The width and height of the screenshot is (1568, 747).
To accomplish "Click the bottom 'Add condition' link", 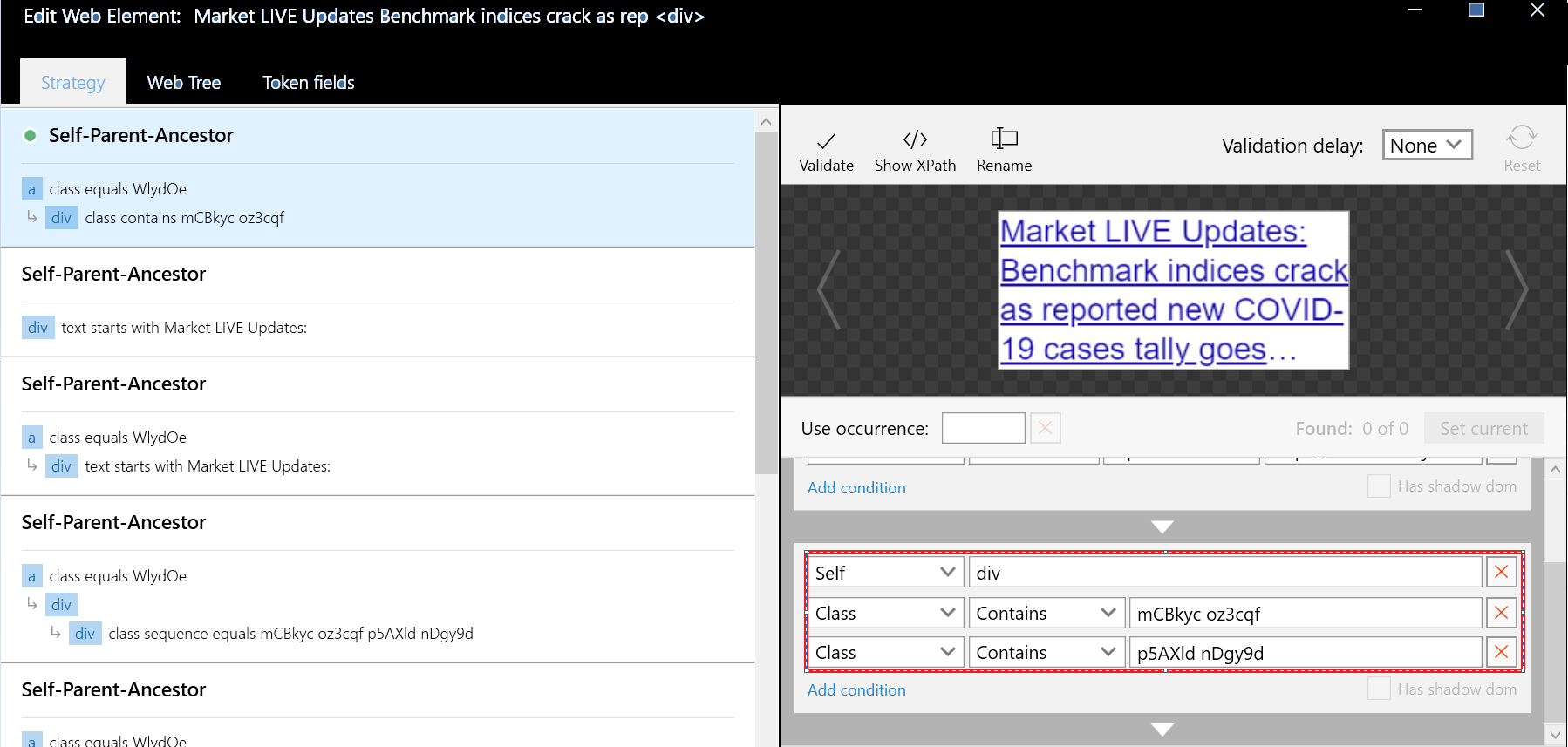I will tap(856, 689).
